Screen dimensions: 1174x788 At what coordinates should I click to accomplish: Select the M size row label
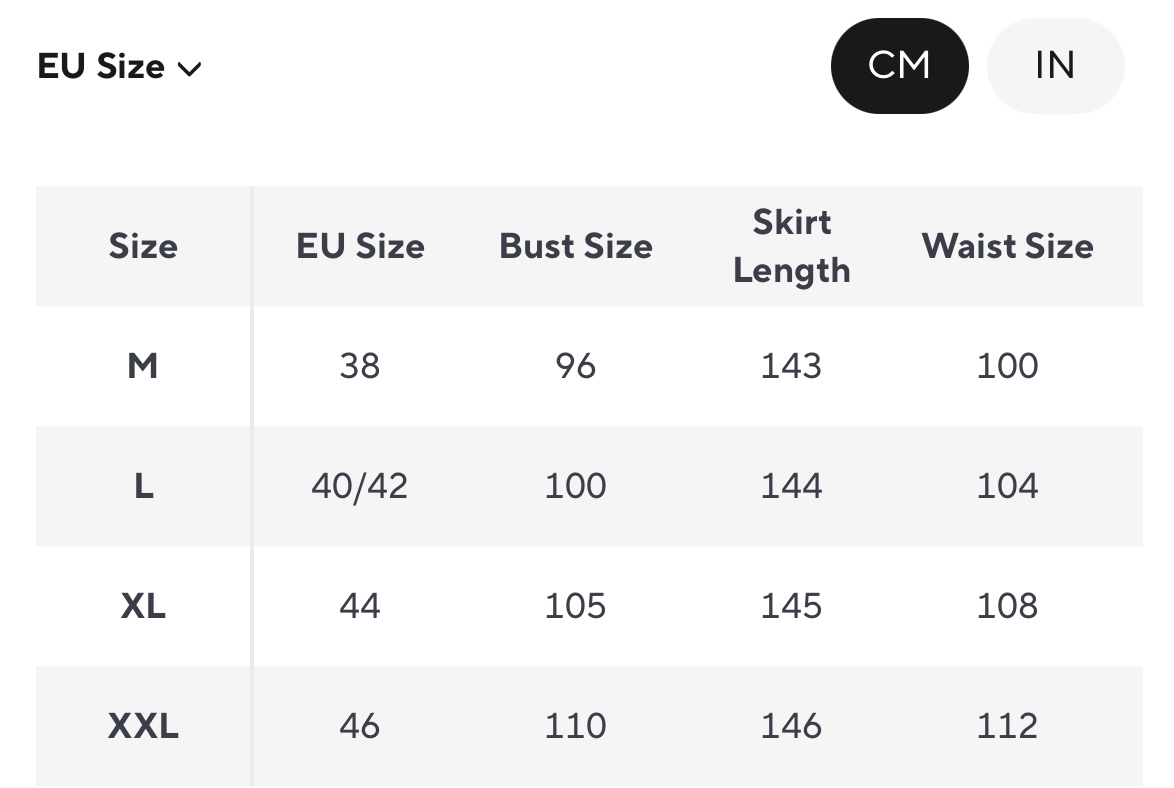click(143, 366)
